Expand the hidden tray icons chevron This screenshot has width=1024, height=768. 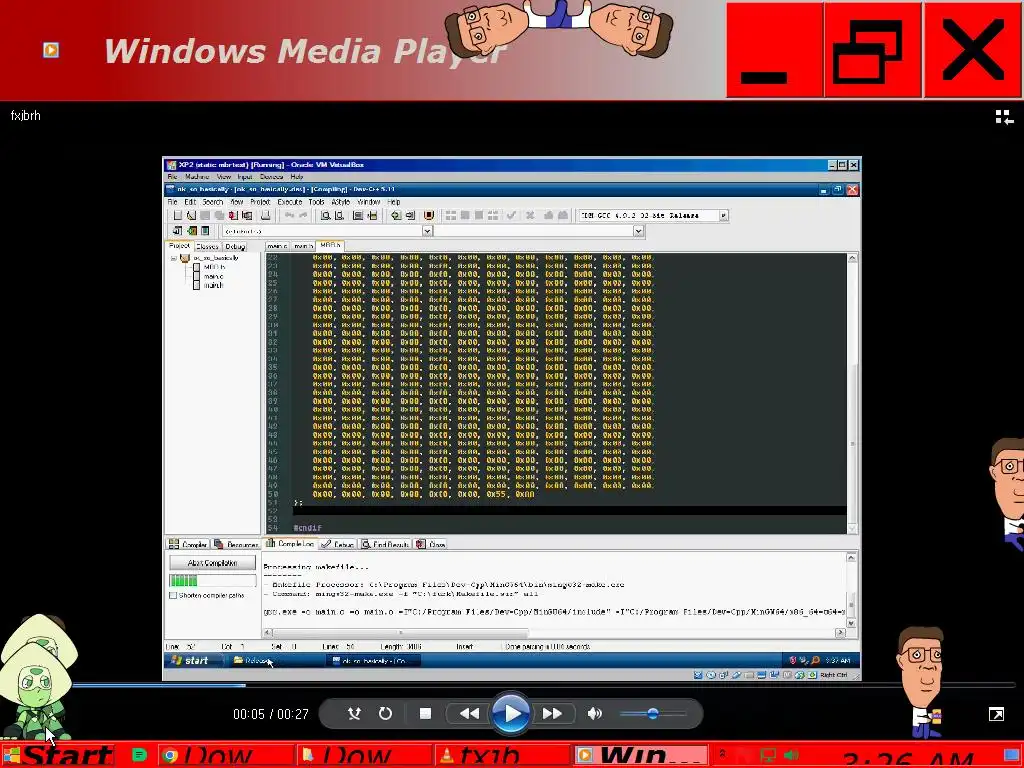[x=722, y=755]
